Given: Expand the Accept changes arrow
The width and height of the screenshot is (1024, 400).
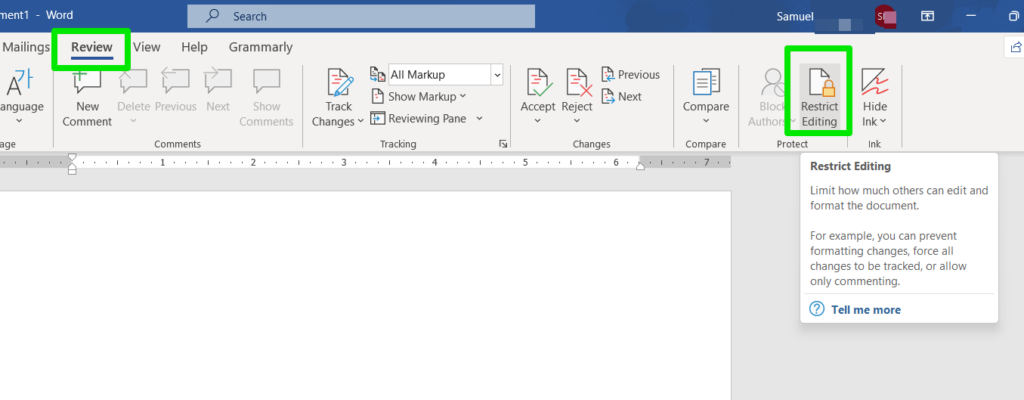Looking at the screenshot, I should pos(537,121).
